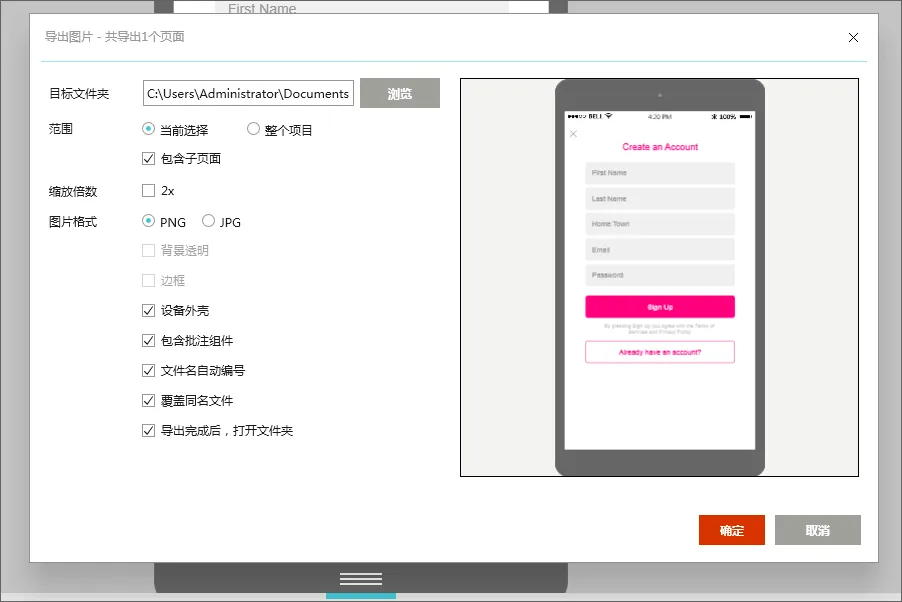The height and width of the screenshot is (602, 902).
Task: Toggle the 设备外壳 checkbox
Action: pos(149,311)
